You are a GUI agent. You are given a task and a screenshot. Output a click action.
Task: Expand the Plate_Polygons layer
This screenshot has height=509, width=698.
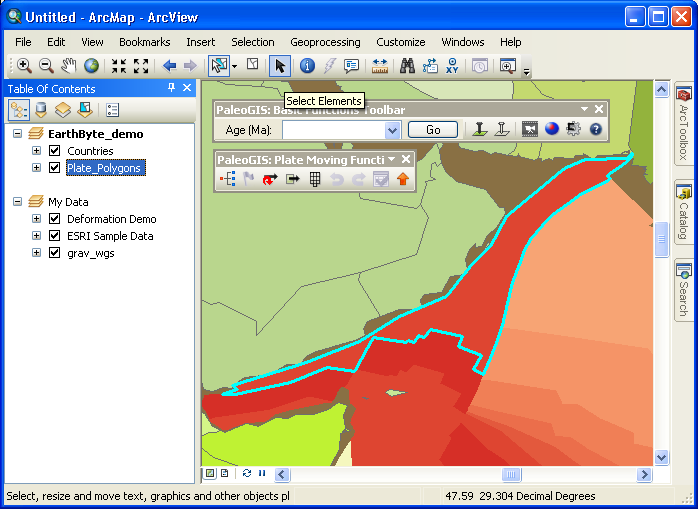click(37, 167)
